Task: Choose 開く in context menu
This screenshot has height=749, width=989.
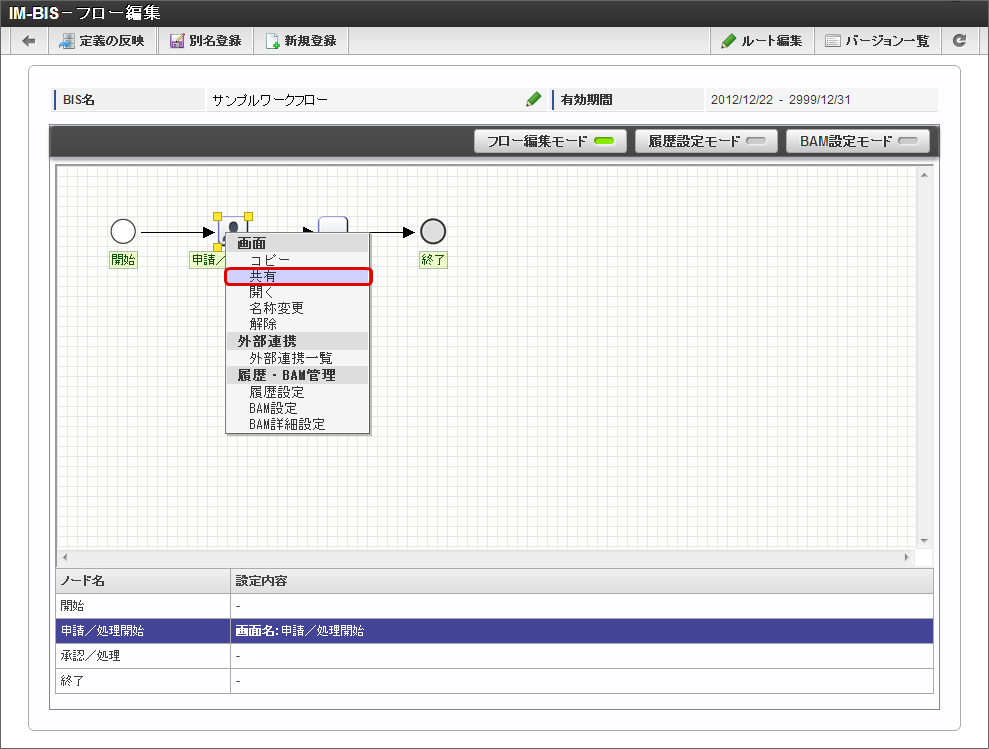Action: tap(297, 292)
